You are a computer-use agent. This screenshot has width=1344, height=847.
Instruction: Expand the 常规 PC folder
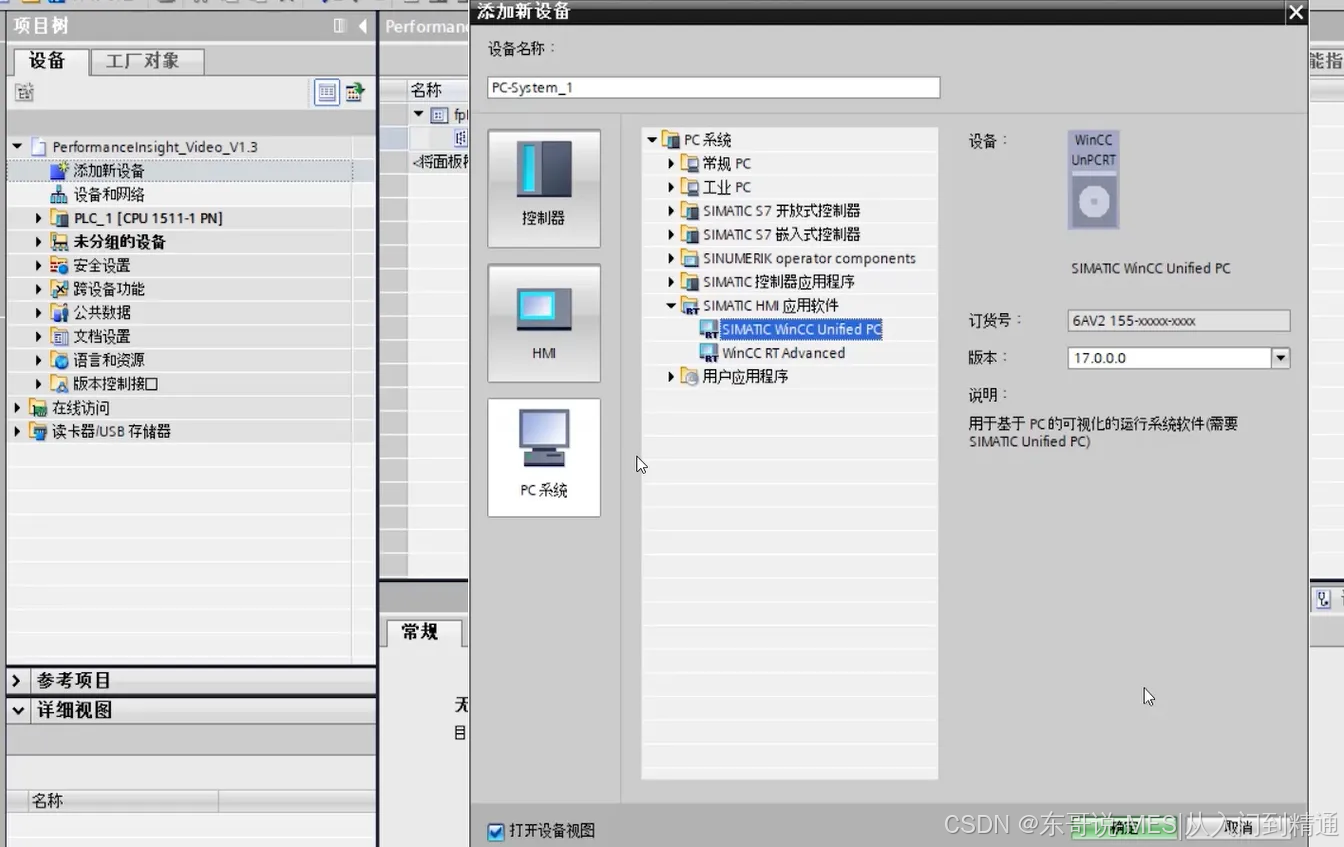672,163
